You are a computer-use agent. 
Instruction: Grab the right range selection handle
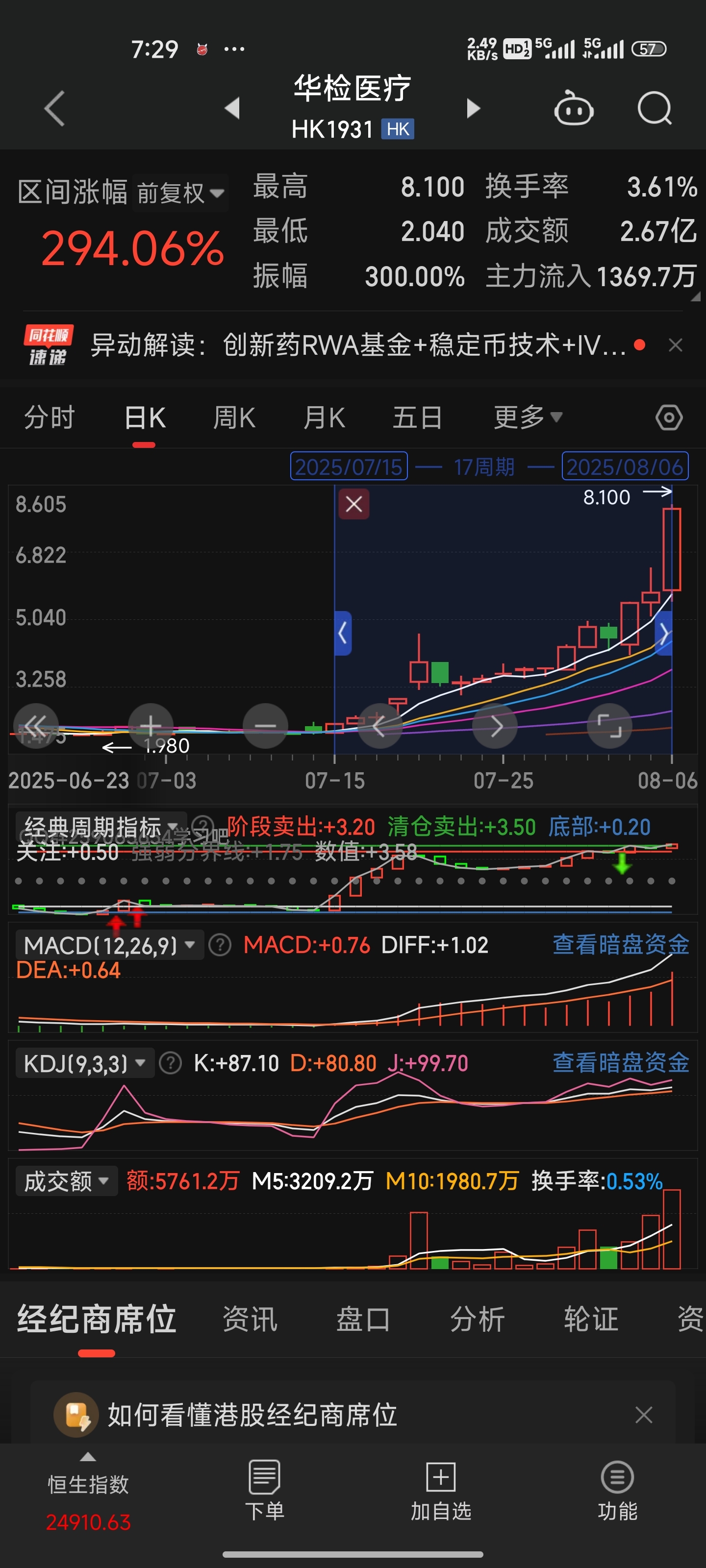663,633
